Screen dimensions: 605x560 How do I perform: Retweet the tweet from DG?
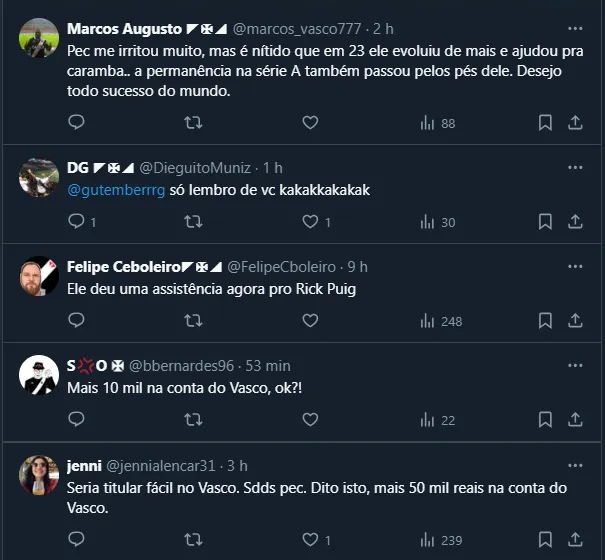(194, 222)
